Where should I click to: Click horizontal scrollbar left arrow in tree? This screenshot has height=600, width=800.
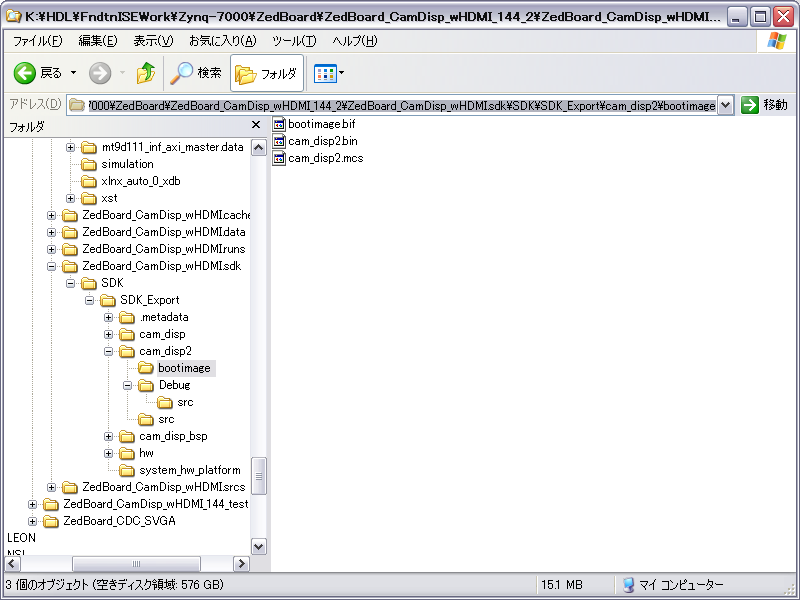click(12, 564)
